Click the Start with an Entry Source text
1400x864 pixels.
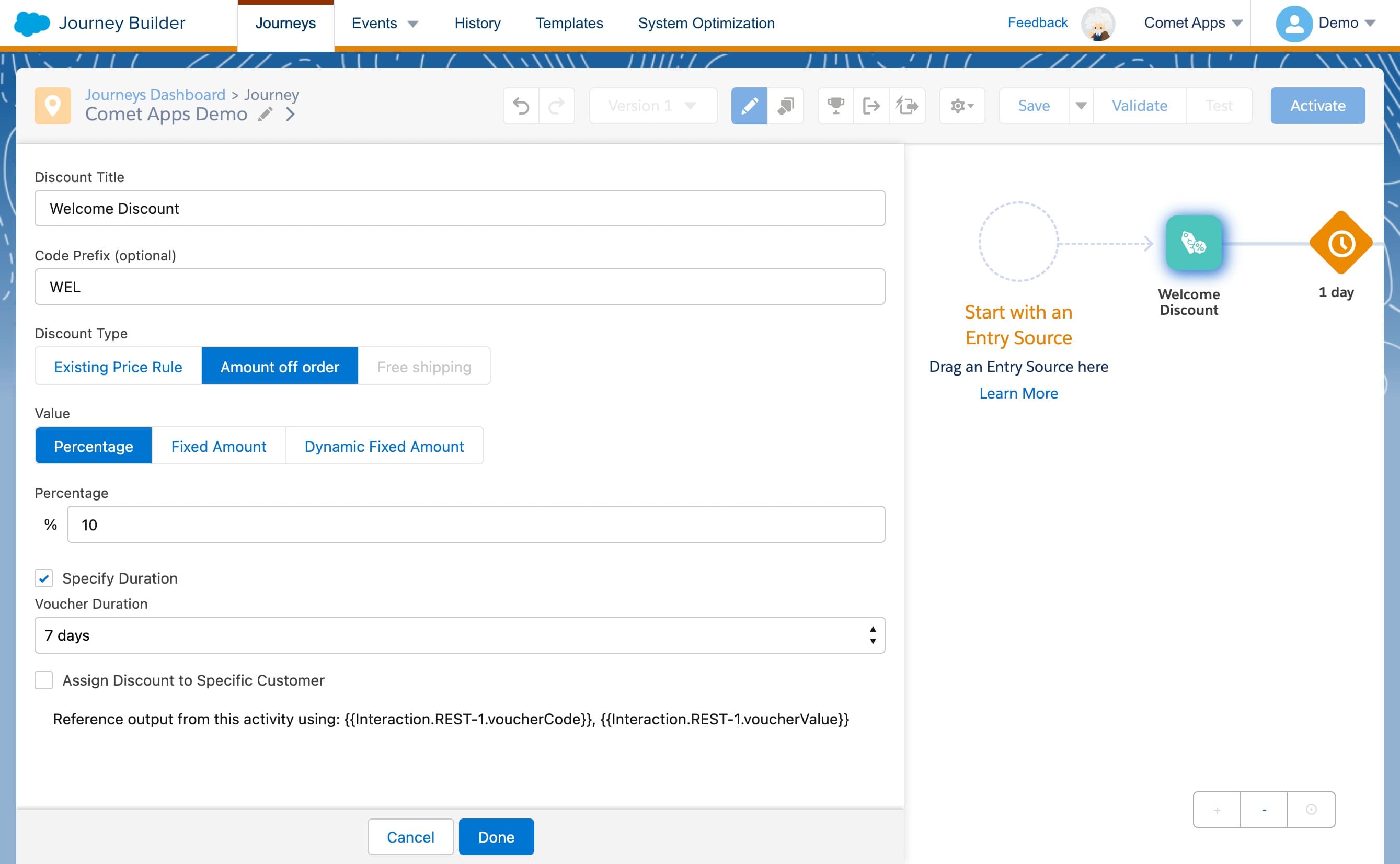tap(1018, 325)
